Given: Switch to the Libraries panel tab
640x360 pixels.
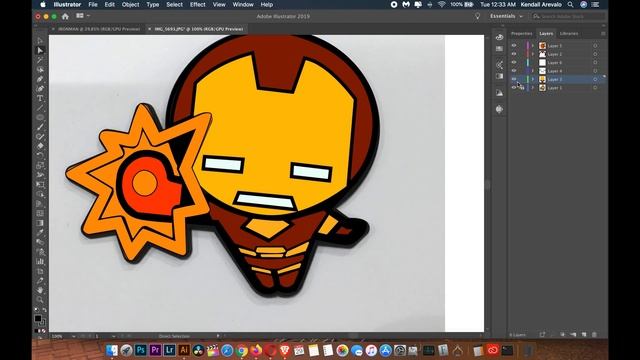Looking at the screenshot, I should [x=569, y=33].
